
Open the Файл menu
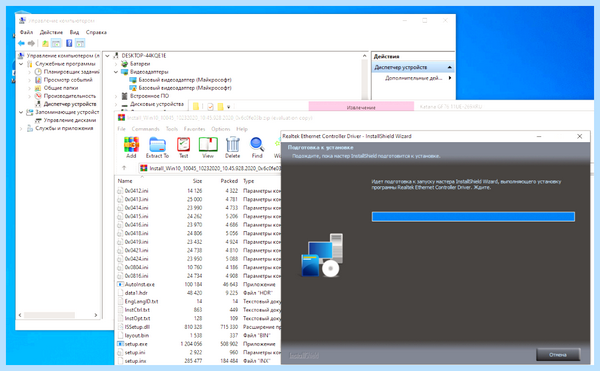tap(26, 32)
